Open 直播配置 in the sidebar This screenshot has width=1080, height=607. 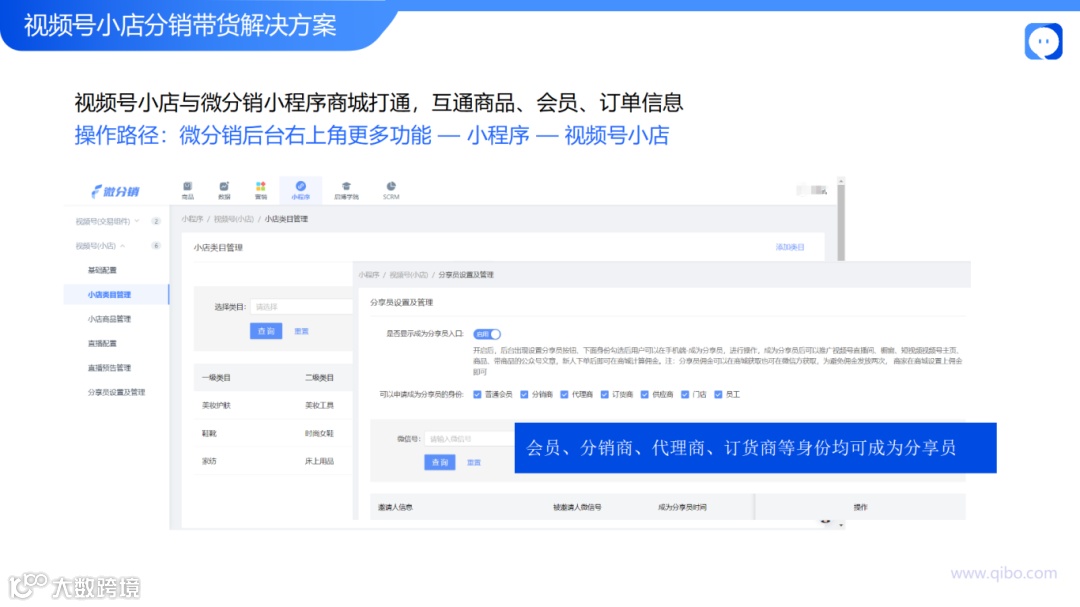[102, 343]
